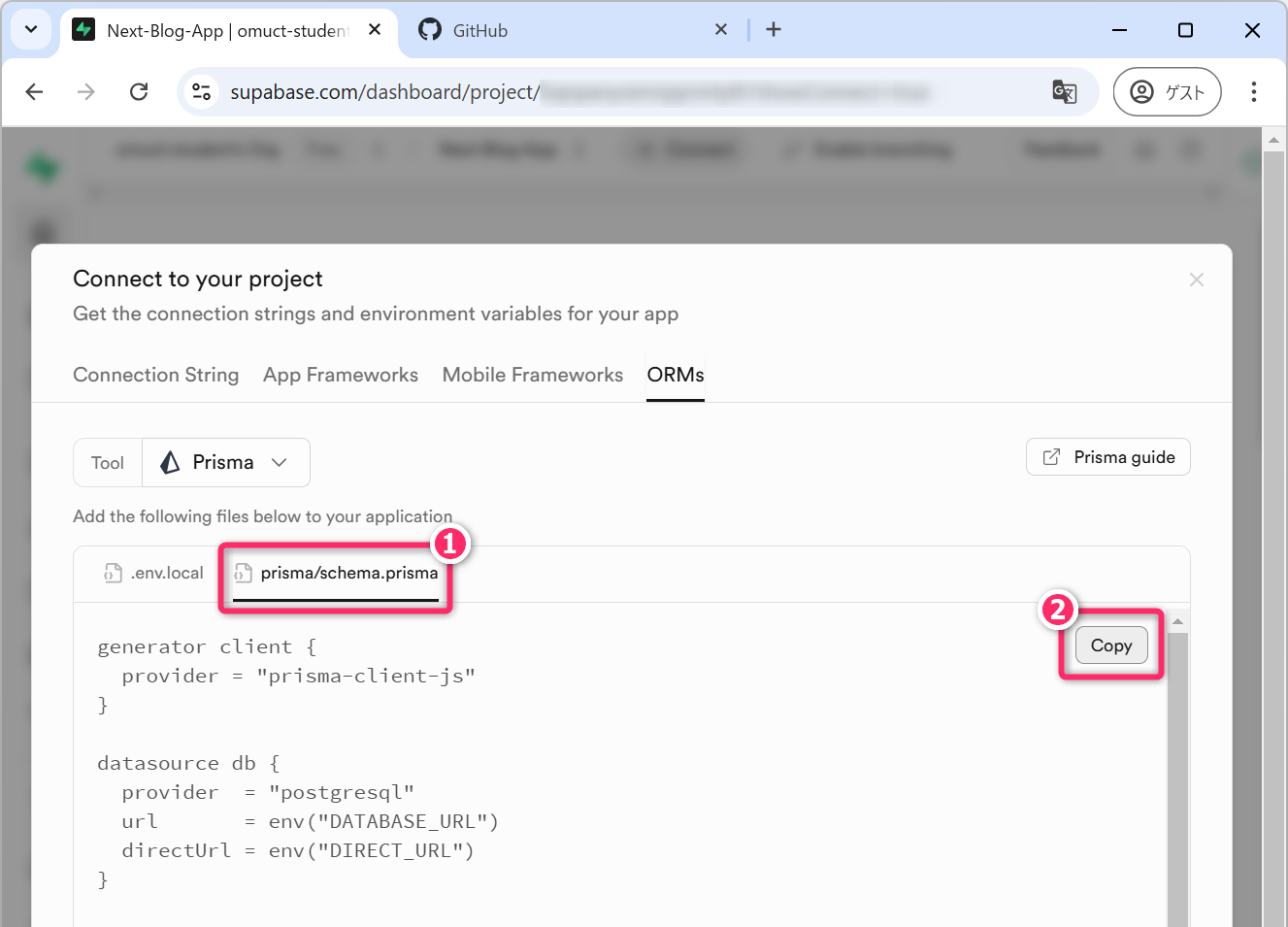
Task: Switch to the GitHub browser tab
Action: tap(563, 30)
